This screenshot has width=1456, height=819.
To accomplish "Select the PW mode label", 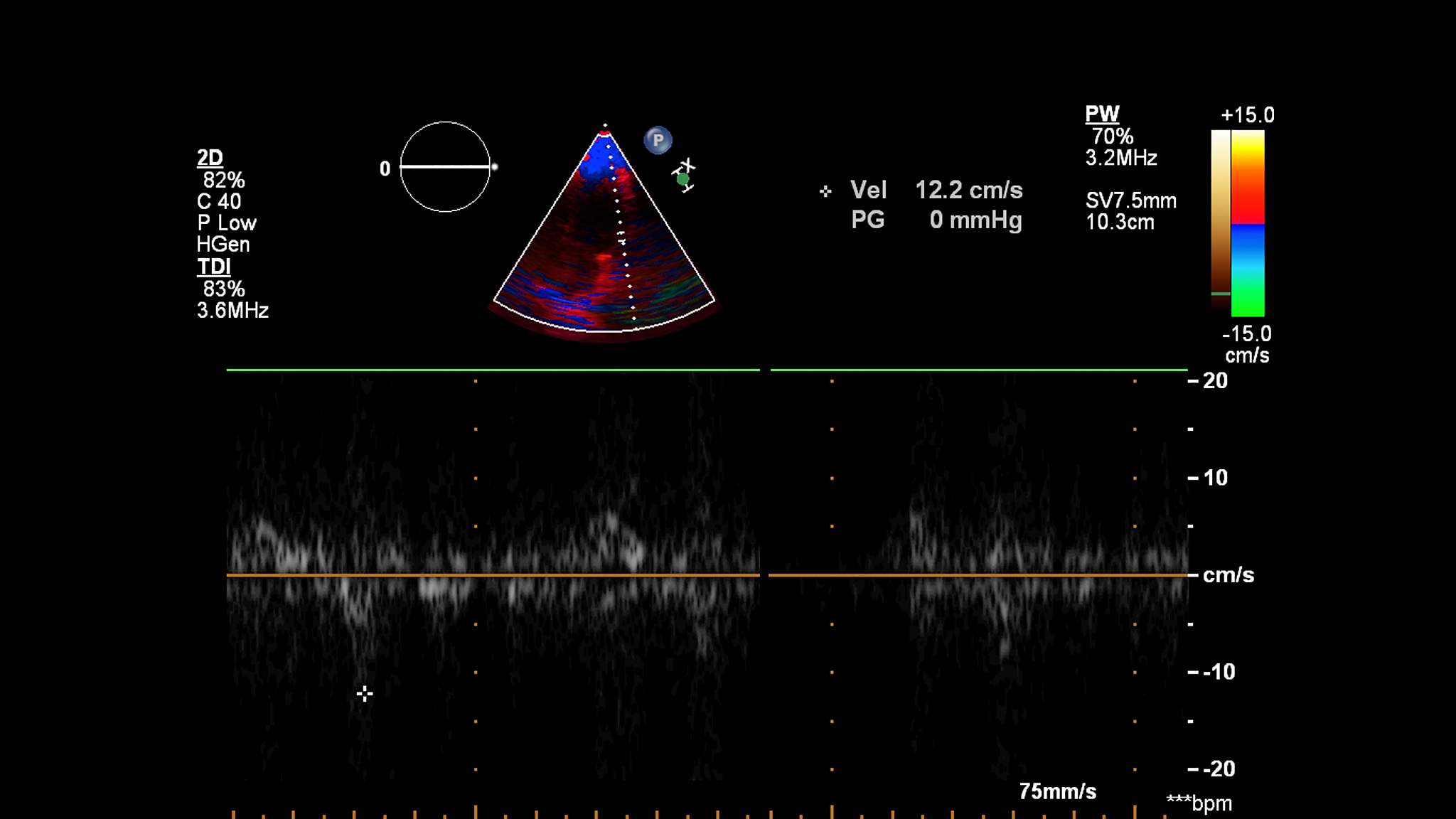I will pos(1102,114).
